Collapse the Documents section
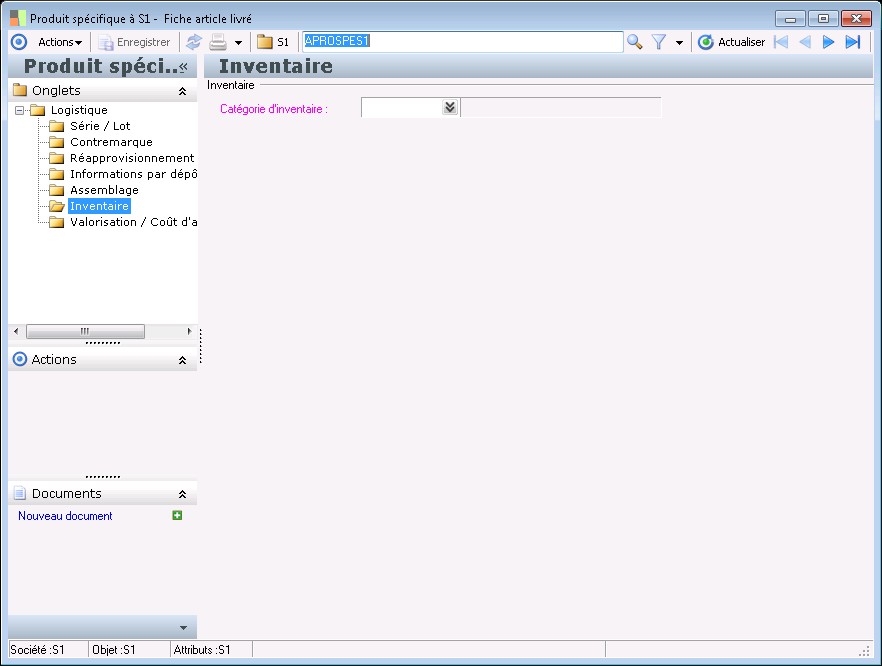 pos(182,494)
